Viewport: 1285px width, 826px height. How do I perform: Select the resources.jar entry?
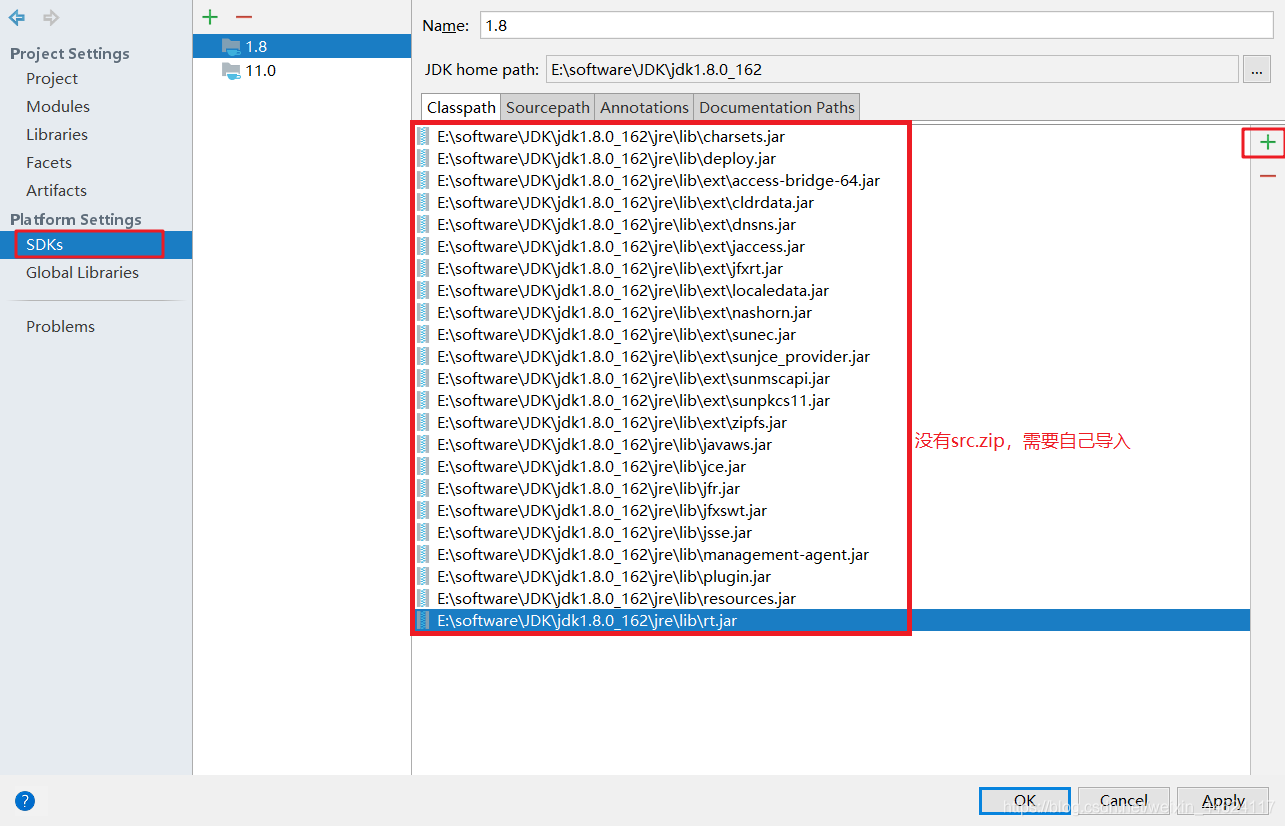[830, 598]
